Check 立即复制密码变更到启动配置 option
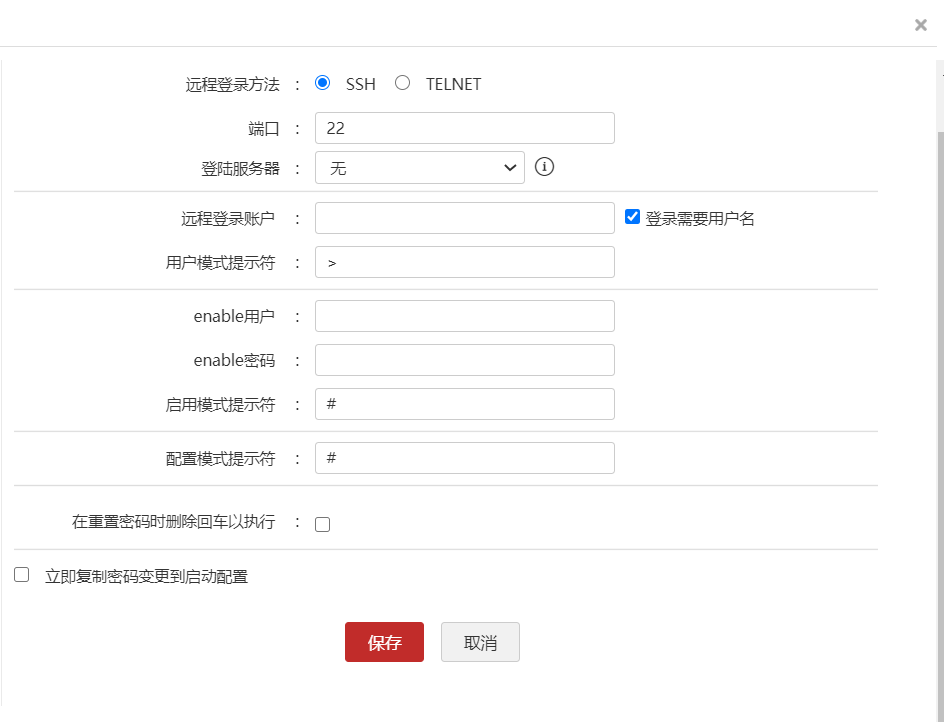Image resolution: width=944 pixels, height=722 pixels. click(x=22, y=575)
